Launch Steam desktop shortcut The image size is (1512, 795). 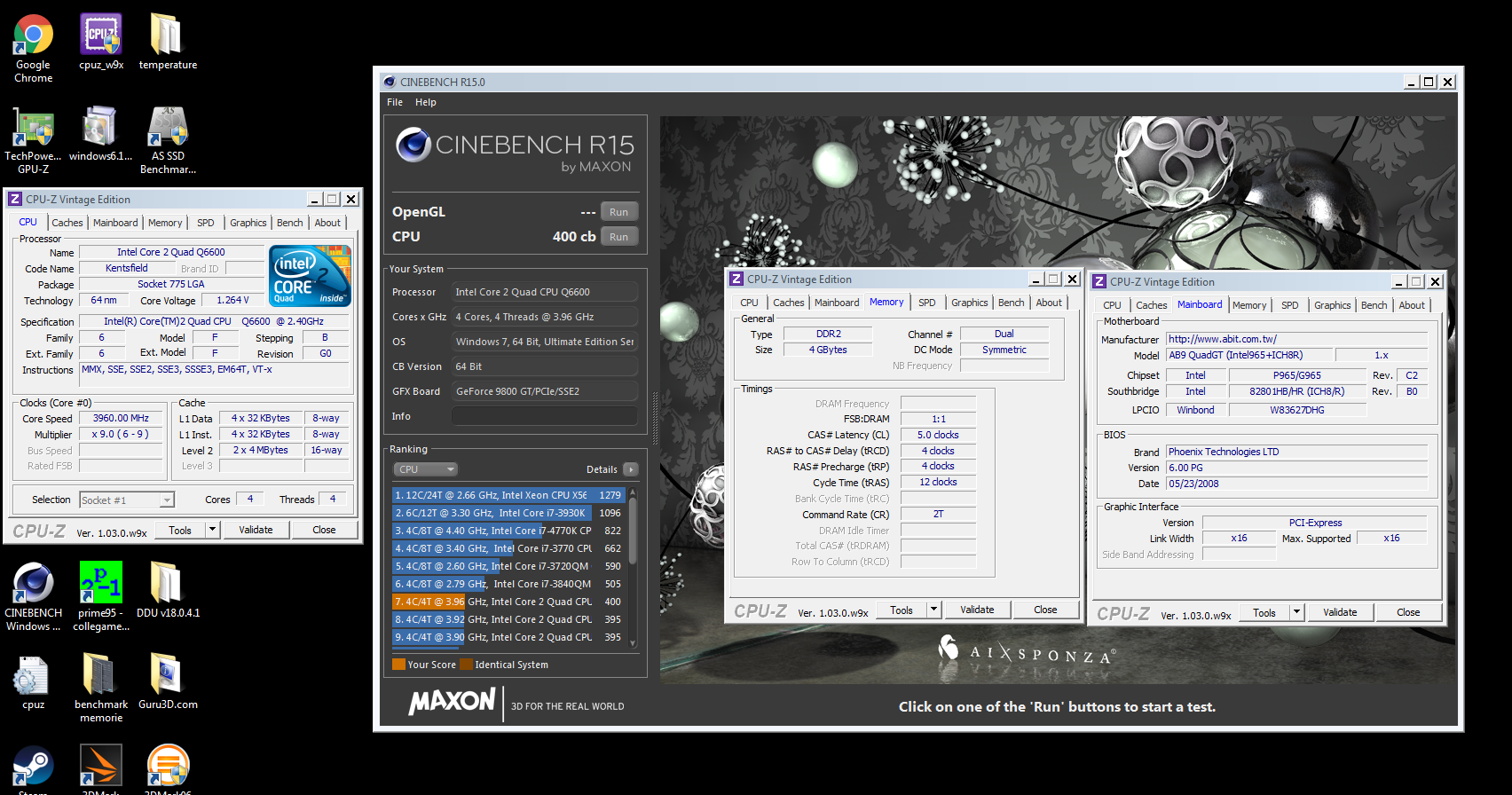(x=33, y=768)
